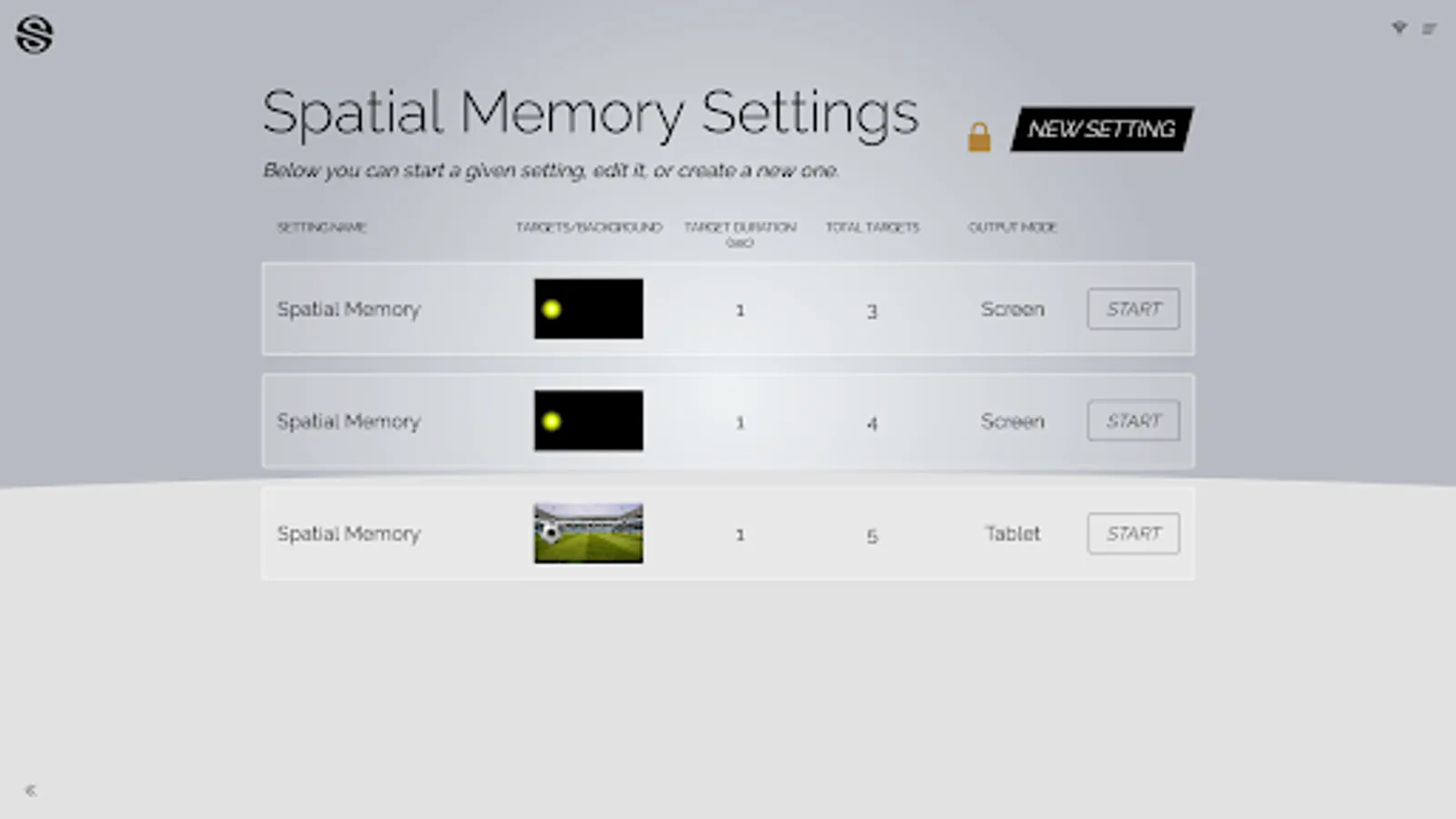This screenshot has width=1456, height=819.
Task: Start the setting with 3 total targets
Action: [x=1134, y=309]
